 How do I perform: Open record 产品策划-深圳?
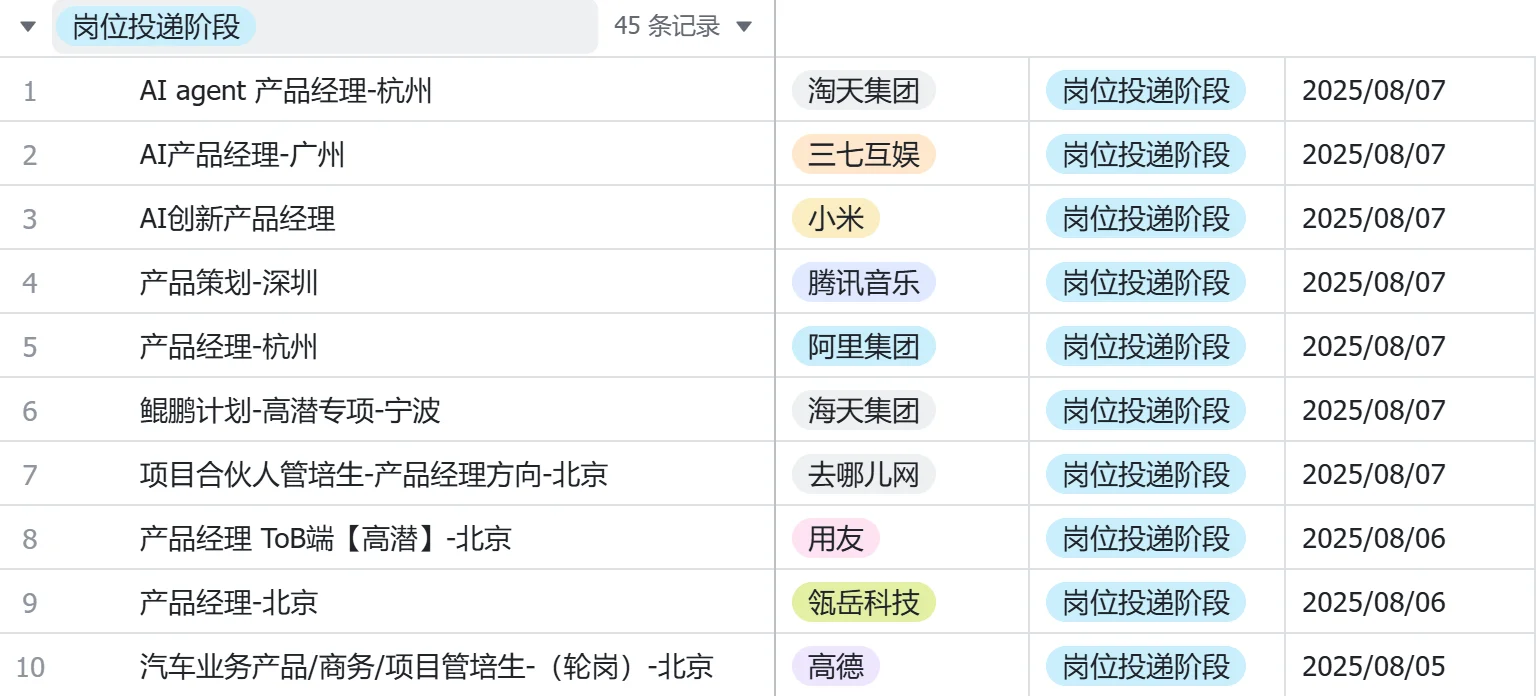pos(229,283)
